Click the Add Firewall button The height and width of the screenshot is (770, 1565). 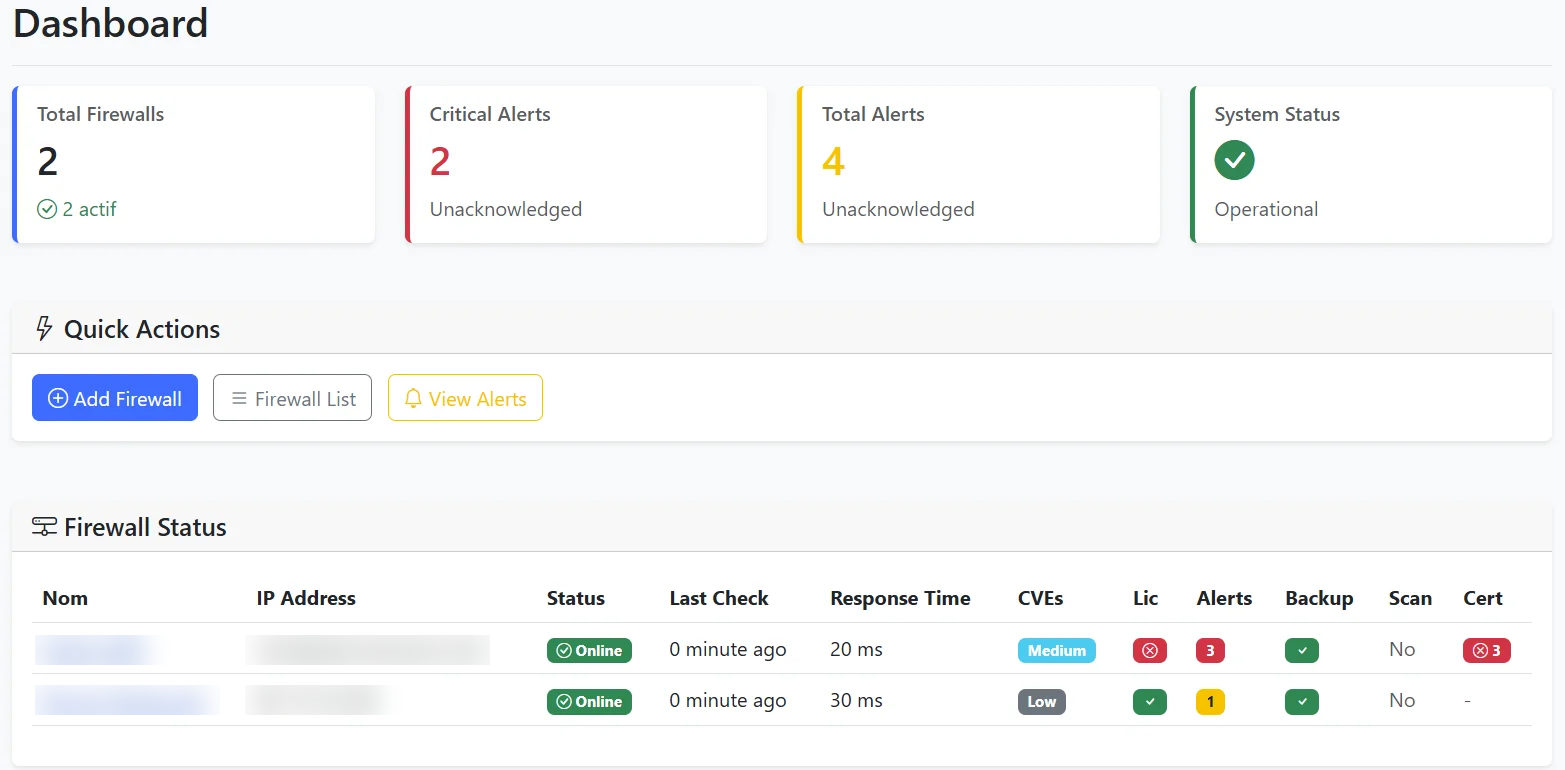point(114,398)
